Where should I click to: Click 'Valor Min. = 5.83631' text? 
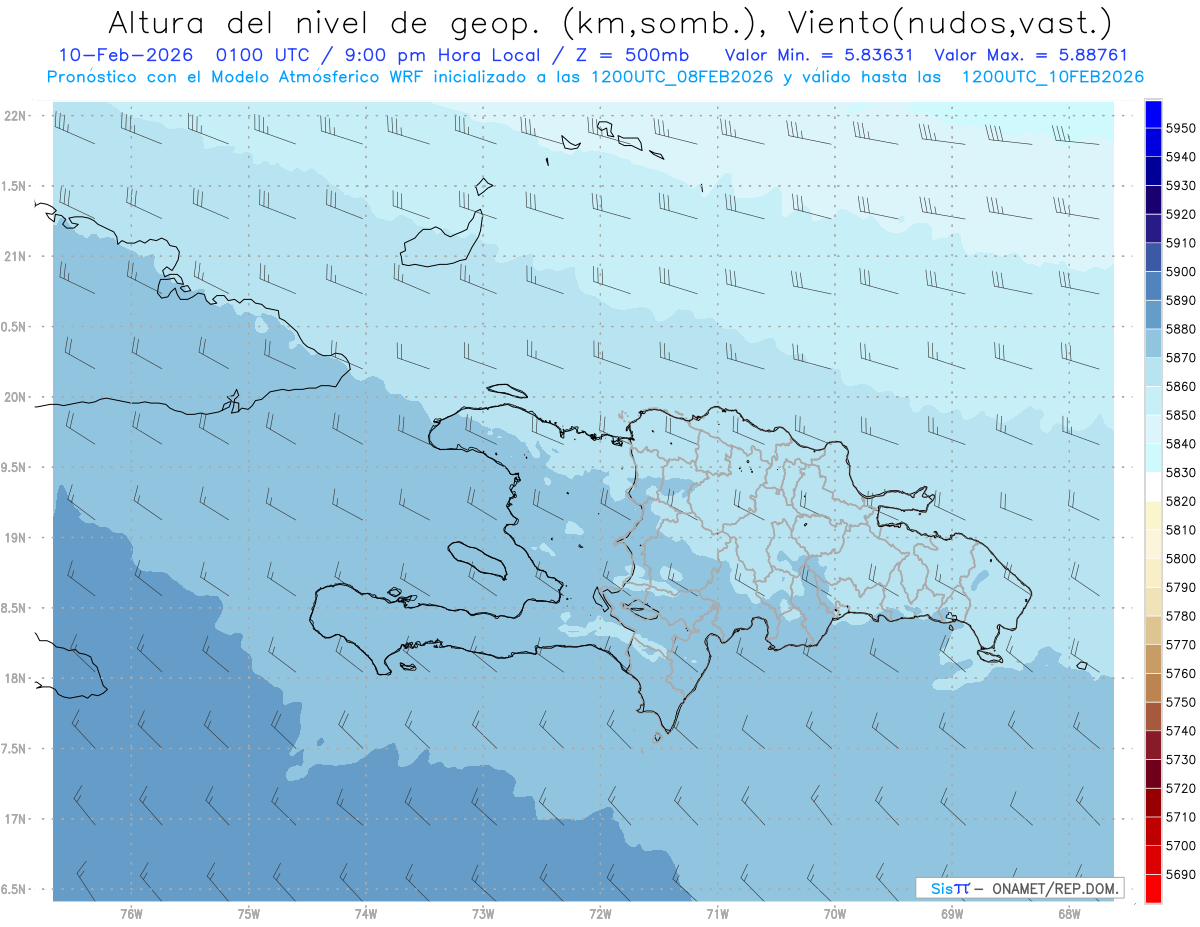tap(818, 56)
